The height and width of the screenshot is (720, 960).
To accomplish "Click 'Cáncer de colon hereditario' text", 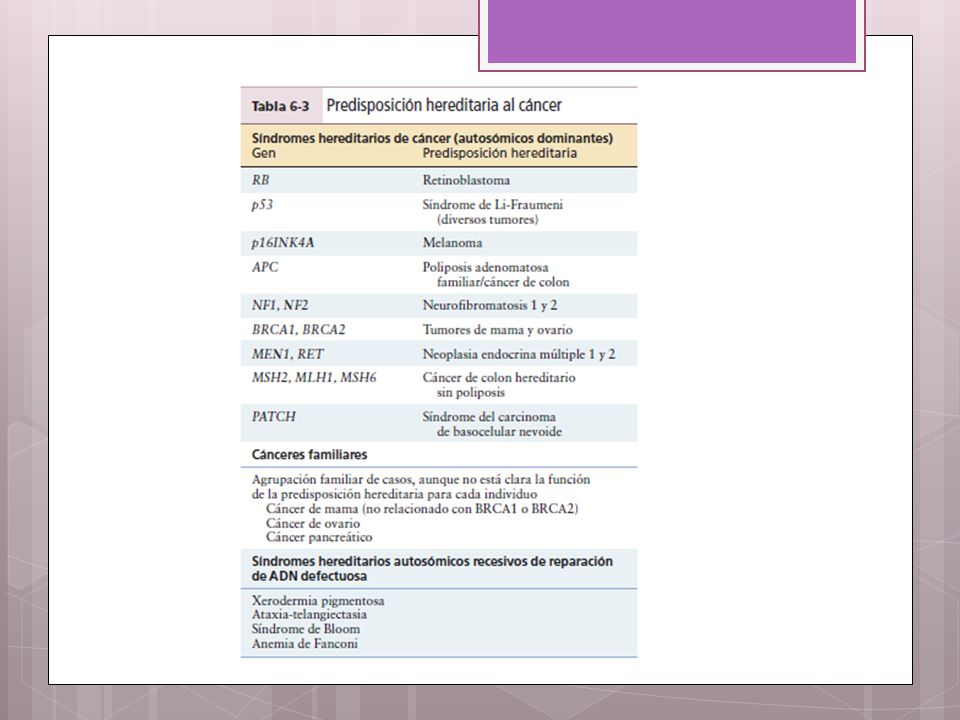I will (x=499, y=378).
